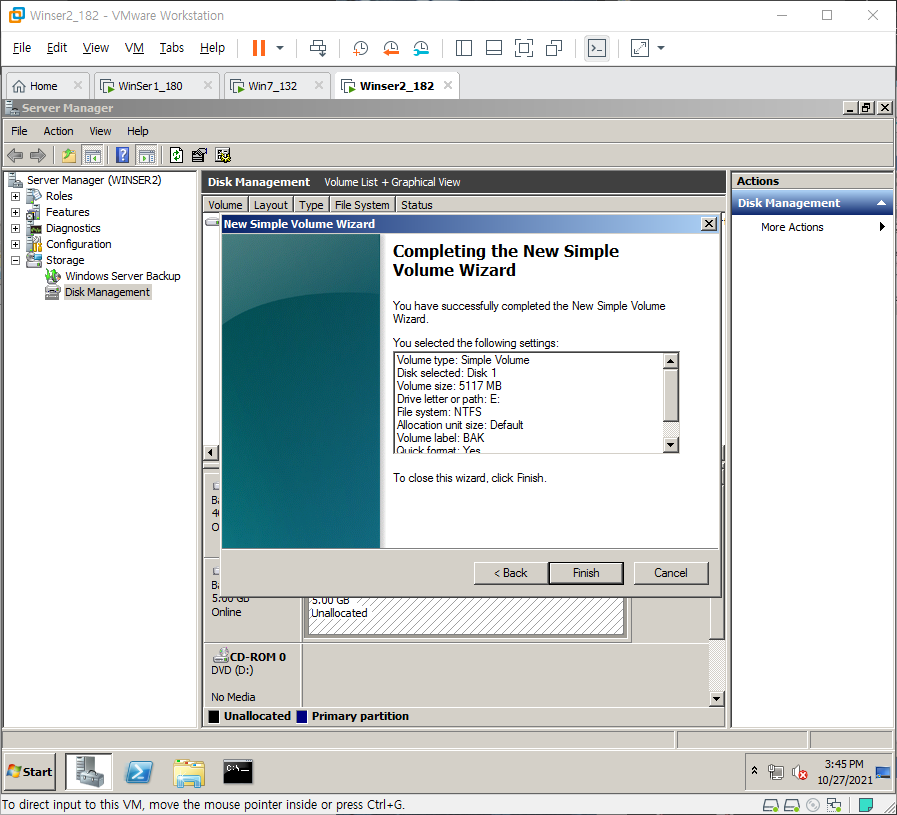The height and width of the screenshot is (815, 897).
Task: Enter full screen mode
Action: [523, 48]
